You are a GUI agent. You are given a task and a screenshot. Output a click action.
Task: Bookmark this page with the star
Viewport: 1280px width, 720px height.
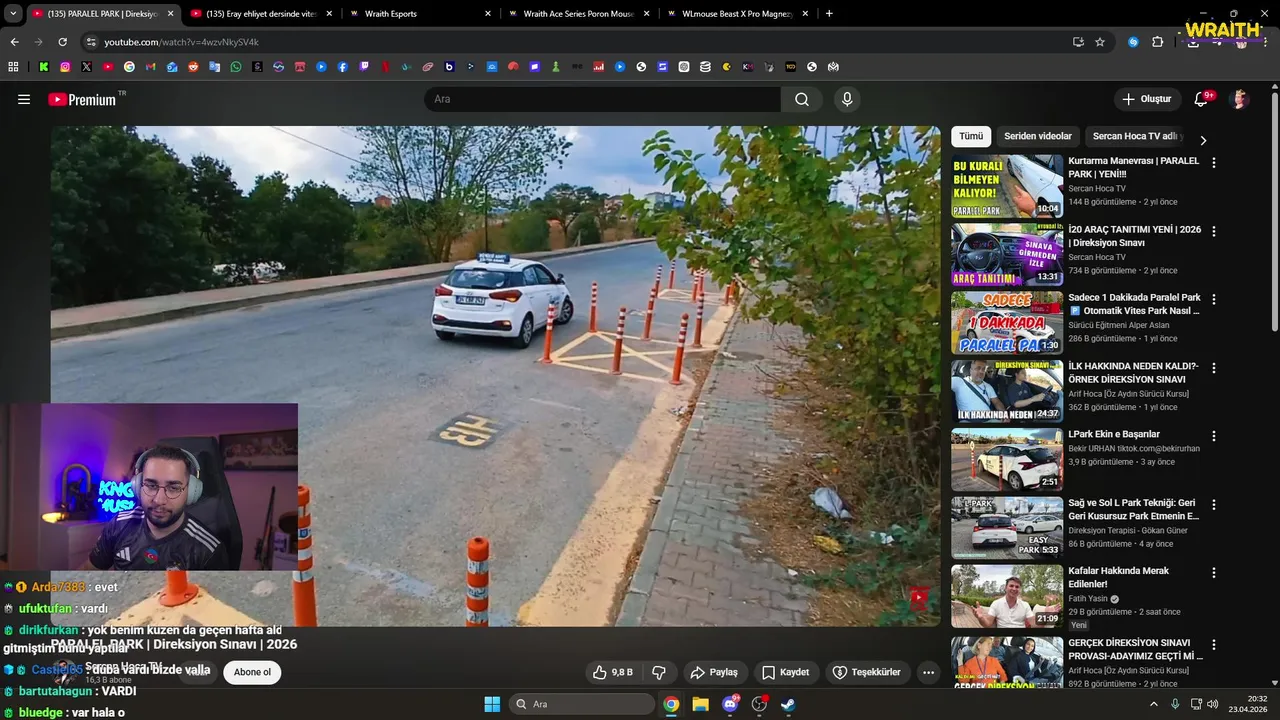tap(1100, 42)
